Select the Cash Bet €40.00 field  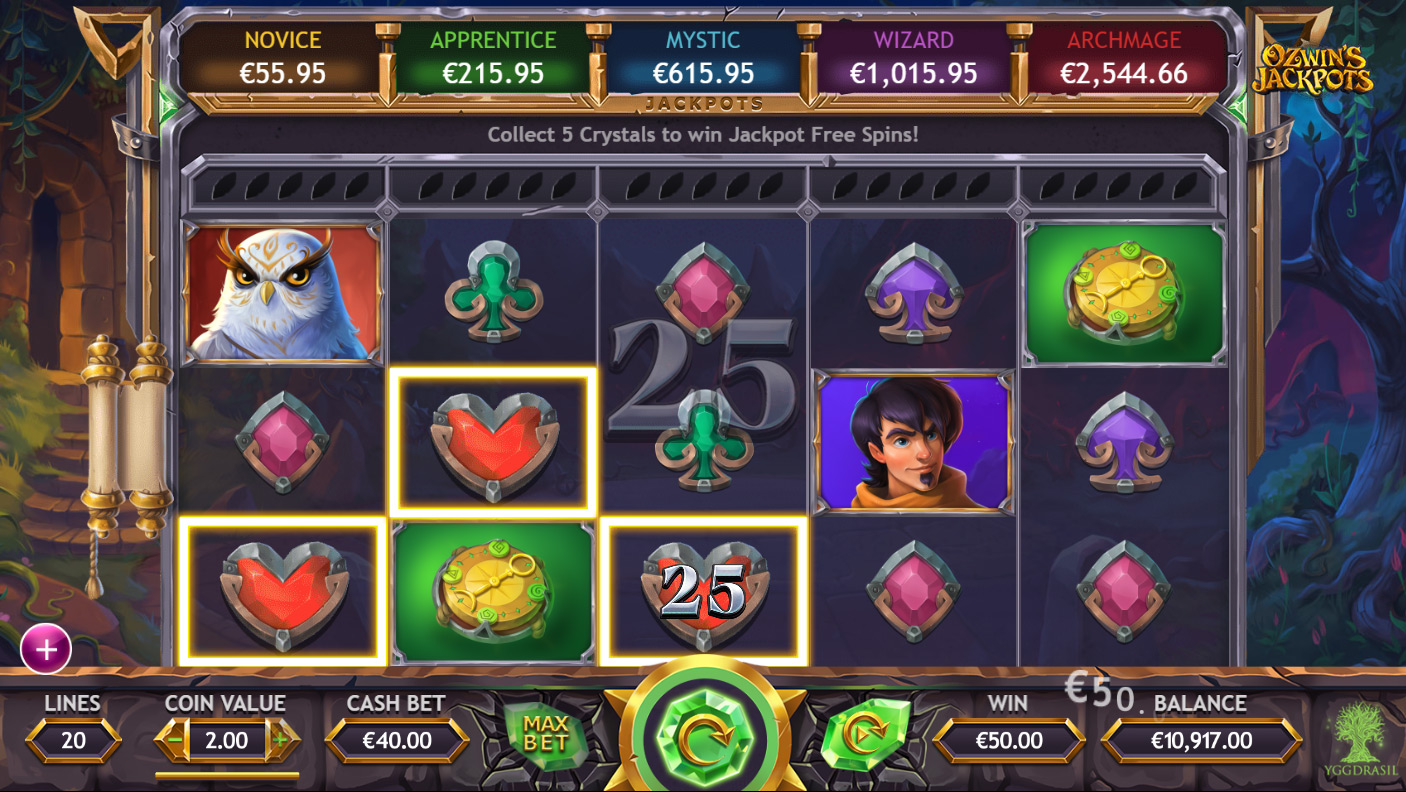coord(397,740)
